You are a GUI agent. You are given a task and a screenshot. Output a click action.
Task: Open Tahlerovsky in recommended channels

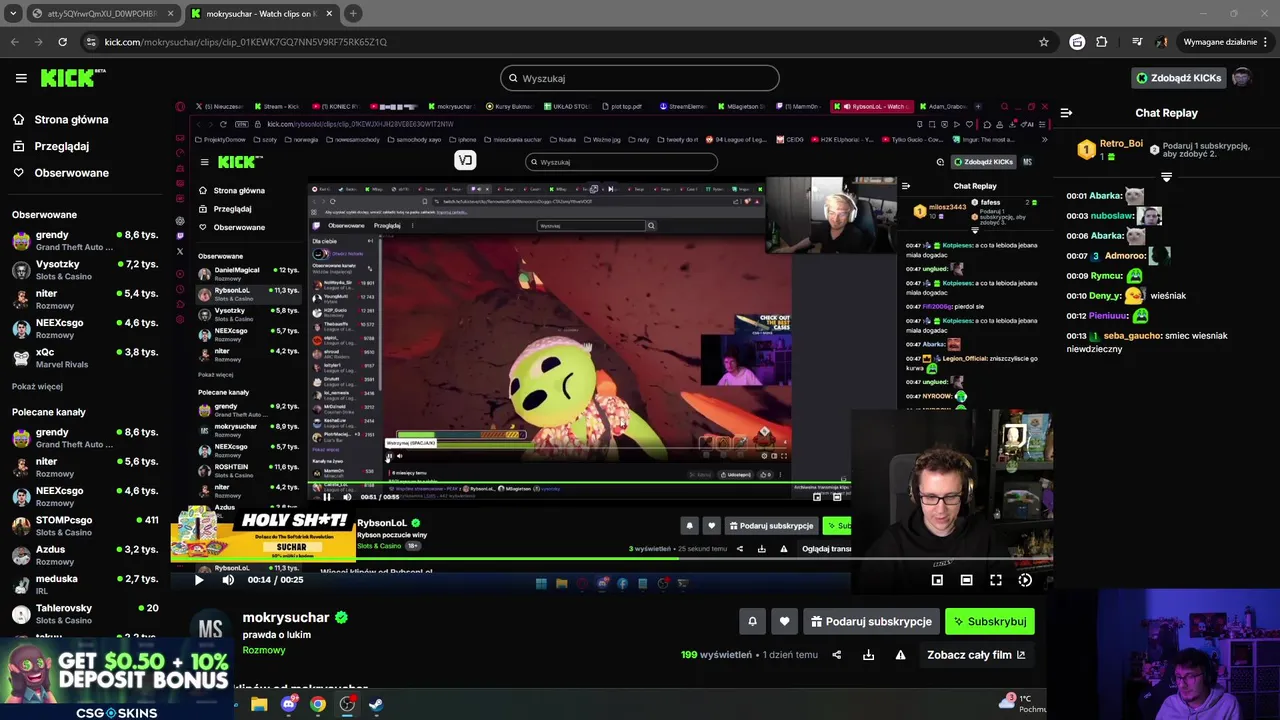(85, 614)
